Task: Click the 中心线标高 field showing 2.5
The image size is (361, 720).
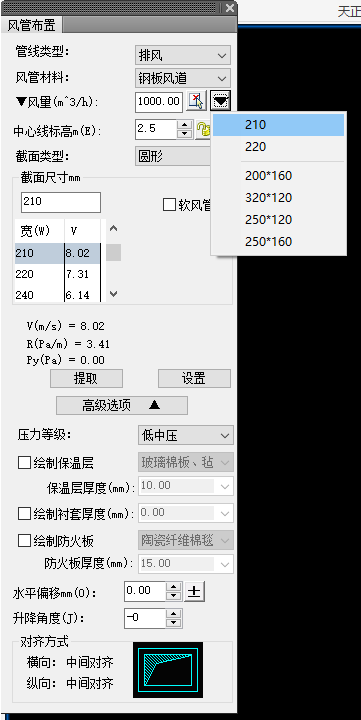Action: (x=156, y=129)
